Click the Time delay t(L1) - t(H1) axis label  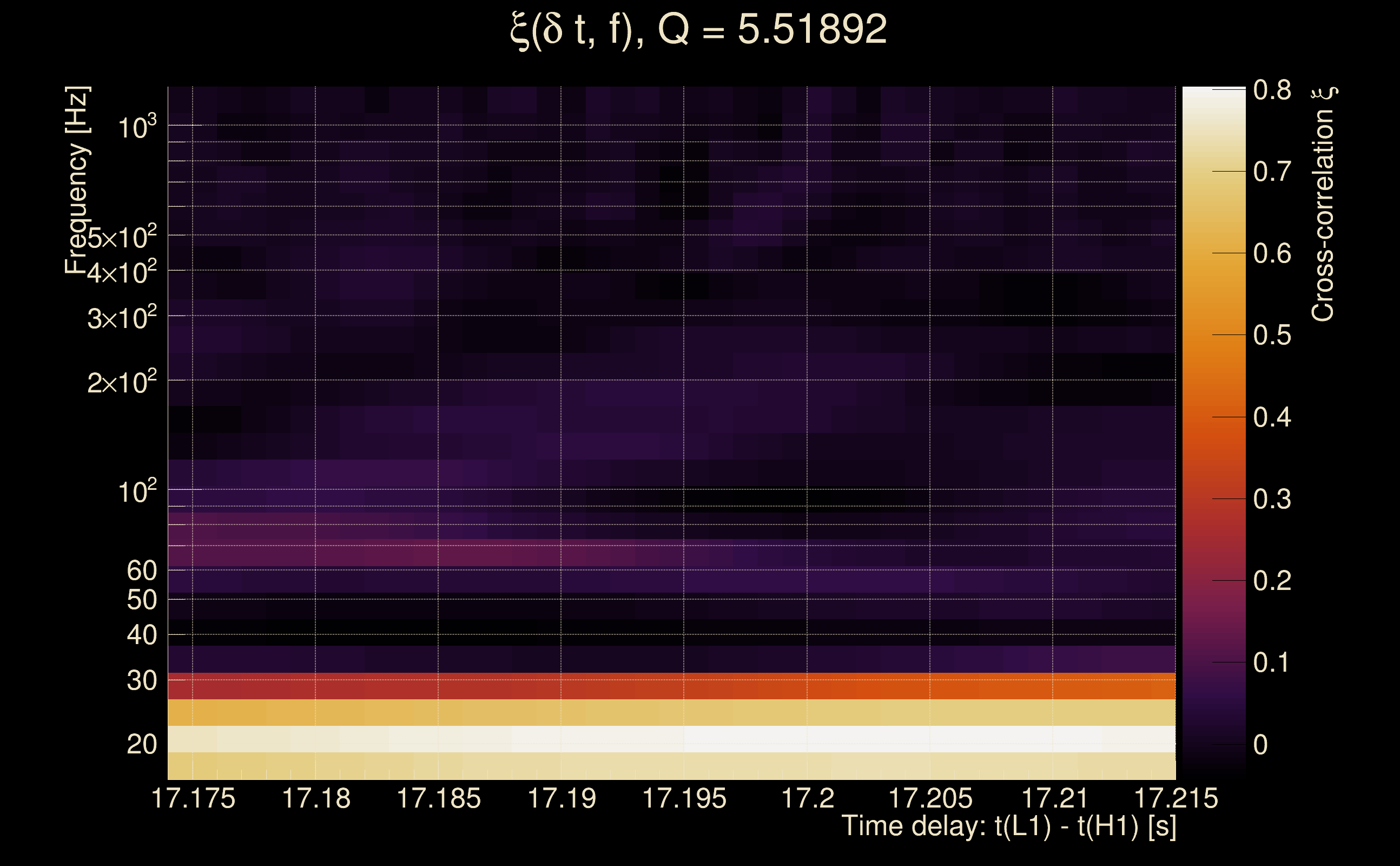tap(1008, 826)
